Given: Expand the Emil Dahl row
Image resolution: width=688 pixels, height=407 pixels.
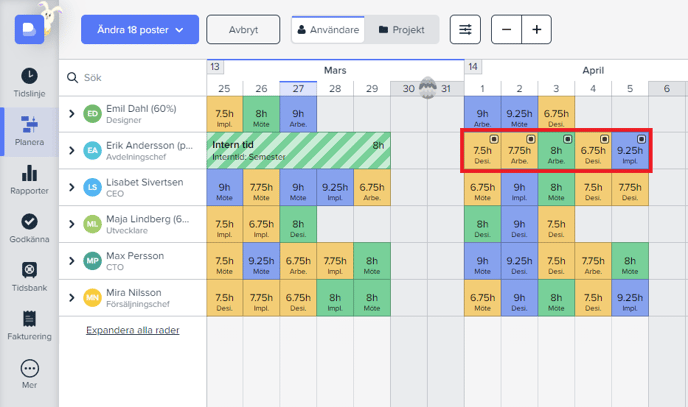Looking at the screenshot, I should click(x=71, y=113).
